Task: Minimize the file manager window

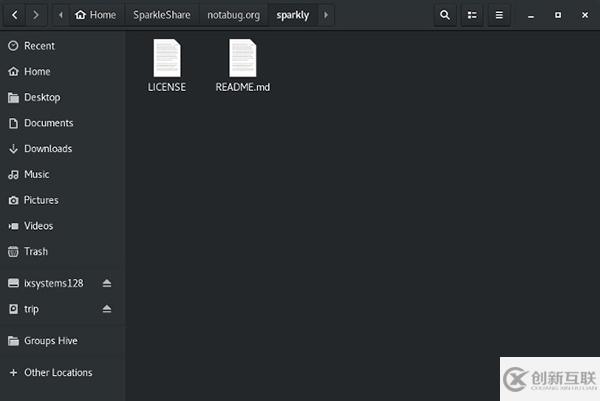Action: coord(531,16)
